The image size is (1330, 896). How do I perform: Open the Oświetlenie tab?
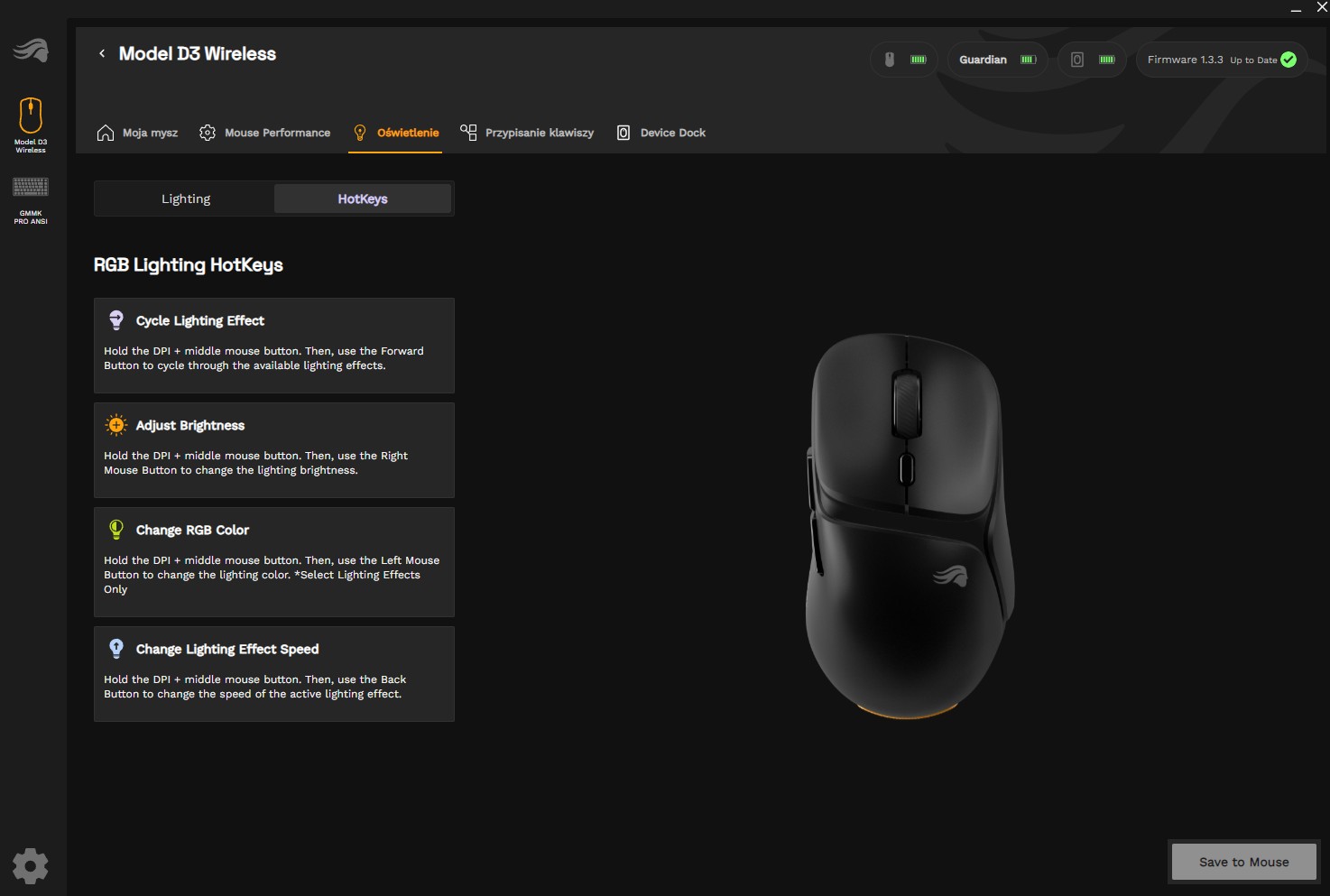pyautogui.click(x=396, y=133)
